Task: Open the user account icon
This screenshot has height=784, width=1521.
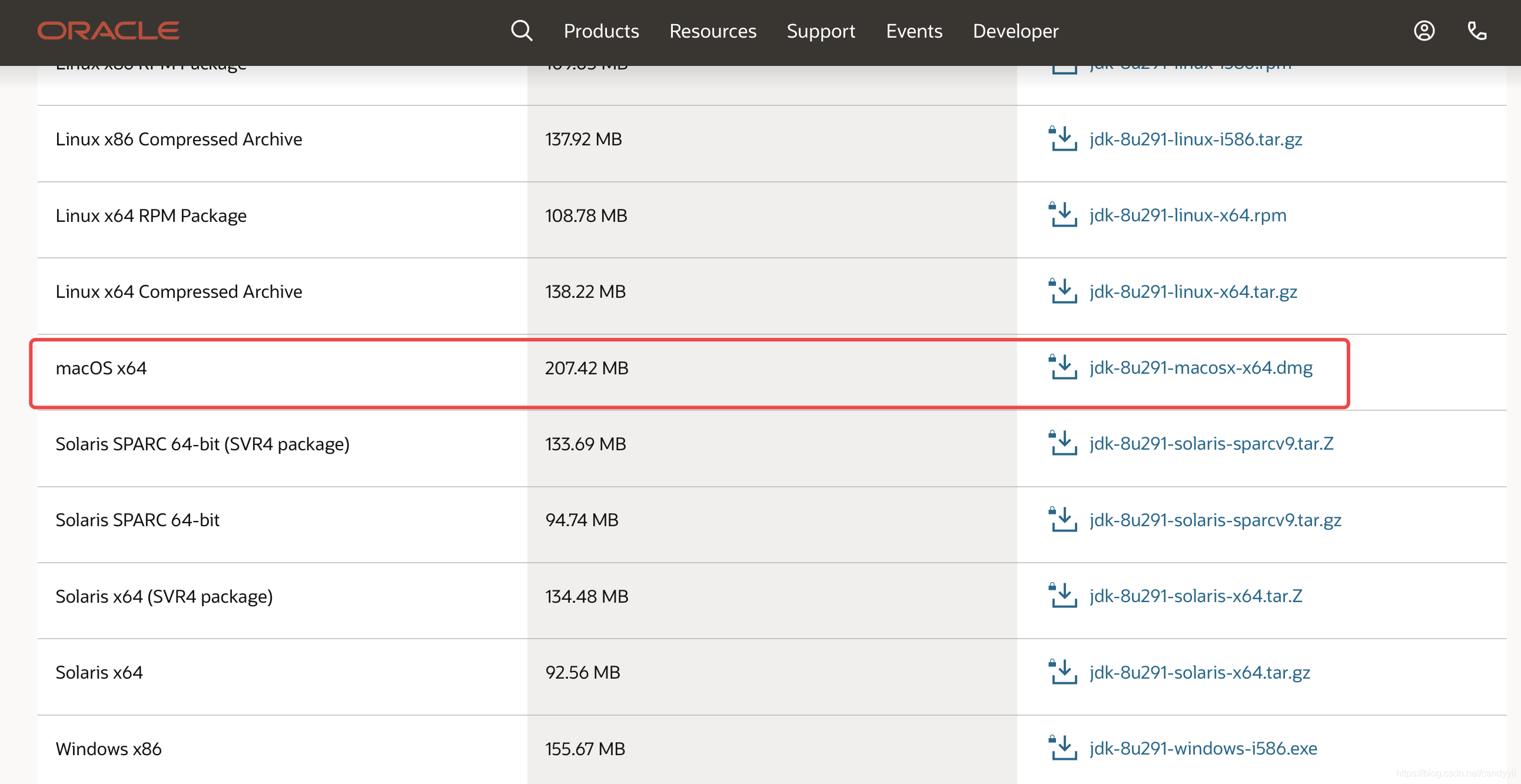Action: [x=1423, y=31]
